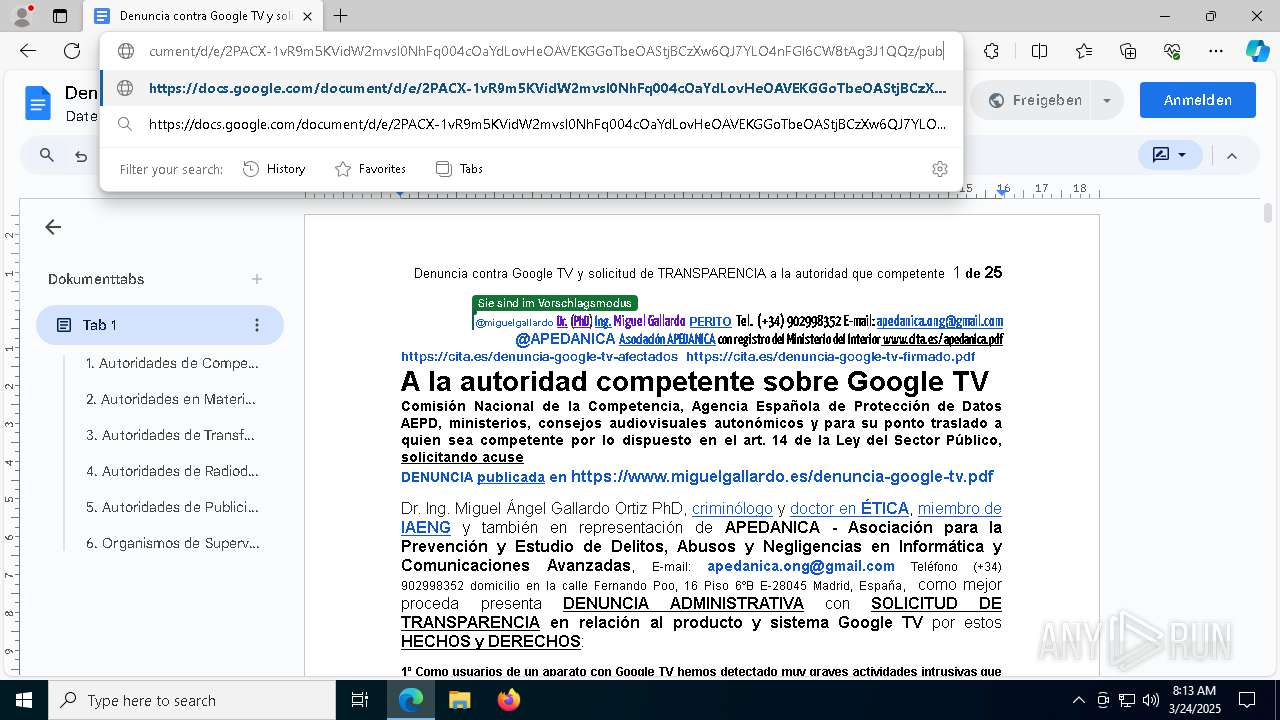Open cita.es/denuncia-google-tv-afectados link
The width and height of the screenshot is (1280, 720).
point(539,356)
